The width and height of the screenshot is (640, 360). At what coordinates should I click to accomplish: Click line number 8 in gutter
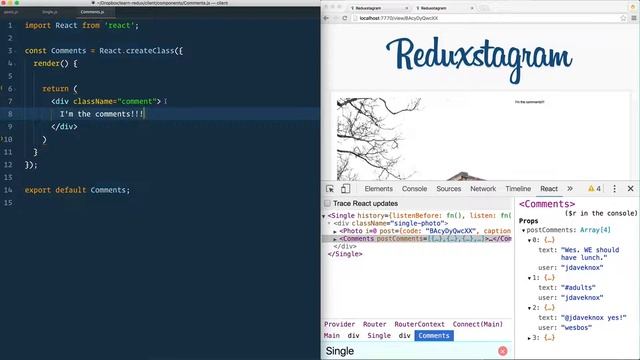click(x=10, y=114)
